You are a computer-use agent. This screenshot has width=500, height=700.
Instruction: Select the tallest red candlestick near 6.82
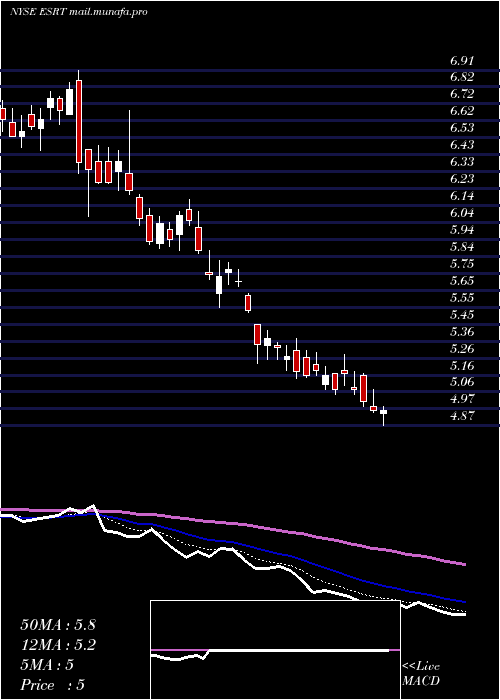pyautogui.click(x=79, y=121)
